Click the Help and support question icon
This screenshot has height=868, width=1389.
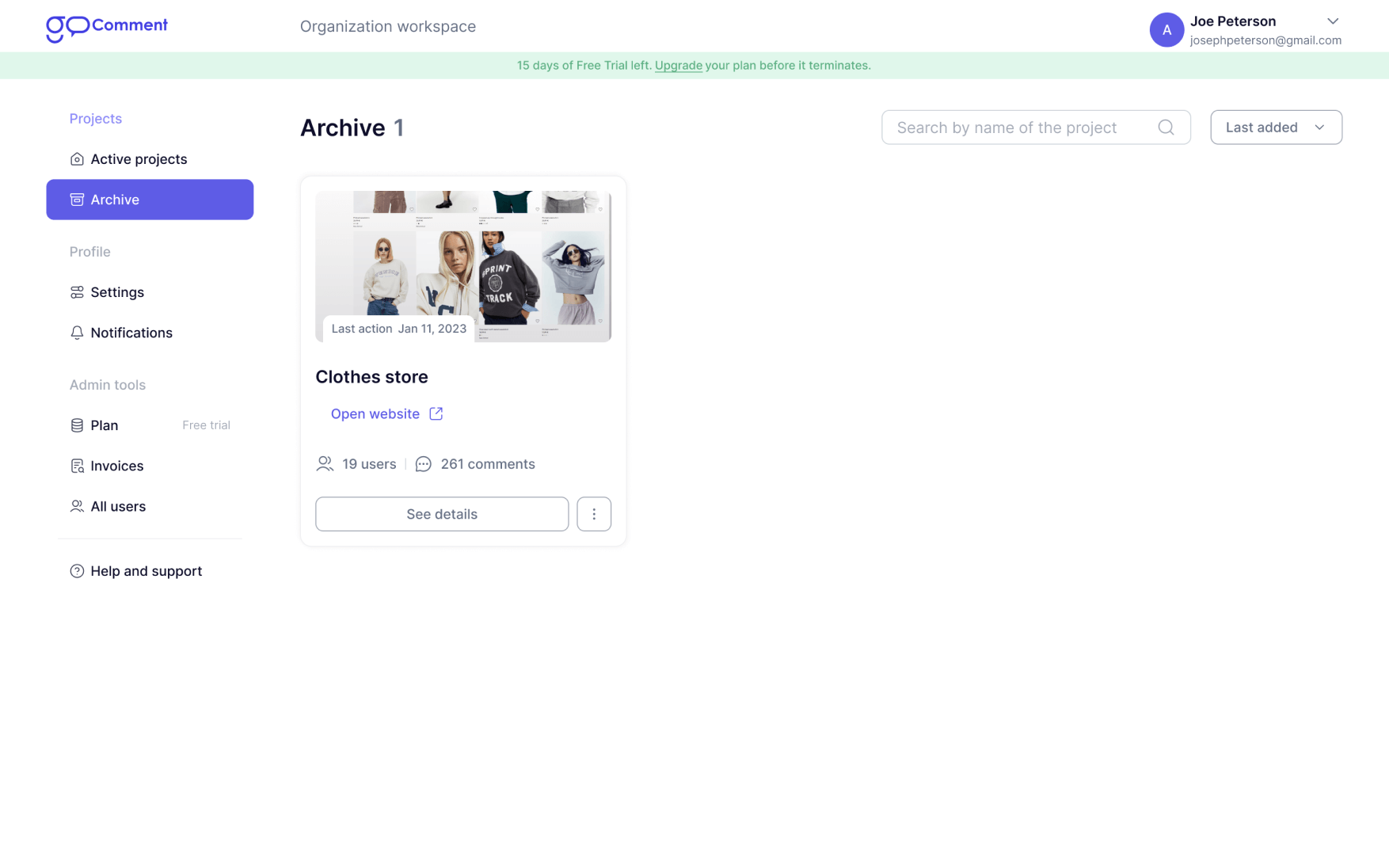77,571
